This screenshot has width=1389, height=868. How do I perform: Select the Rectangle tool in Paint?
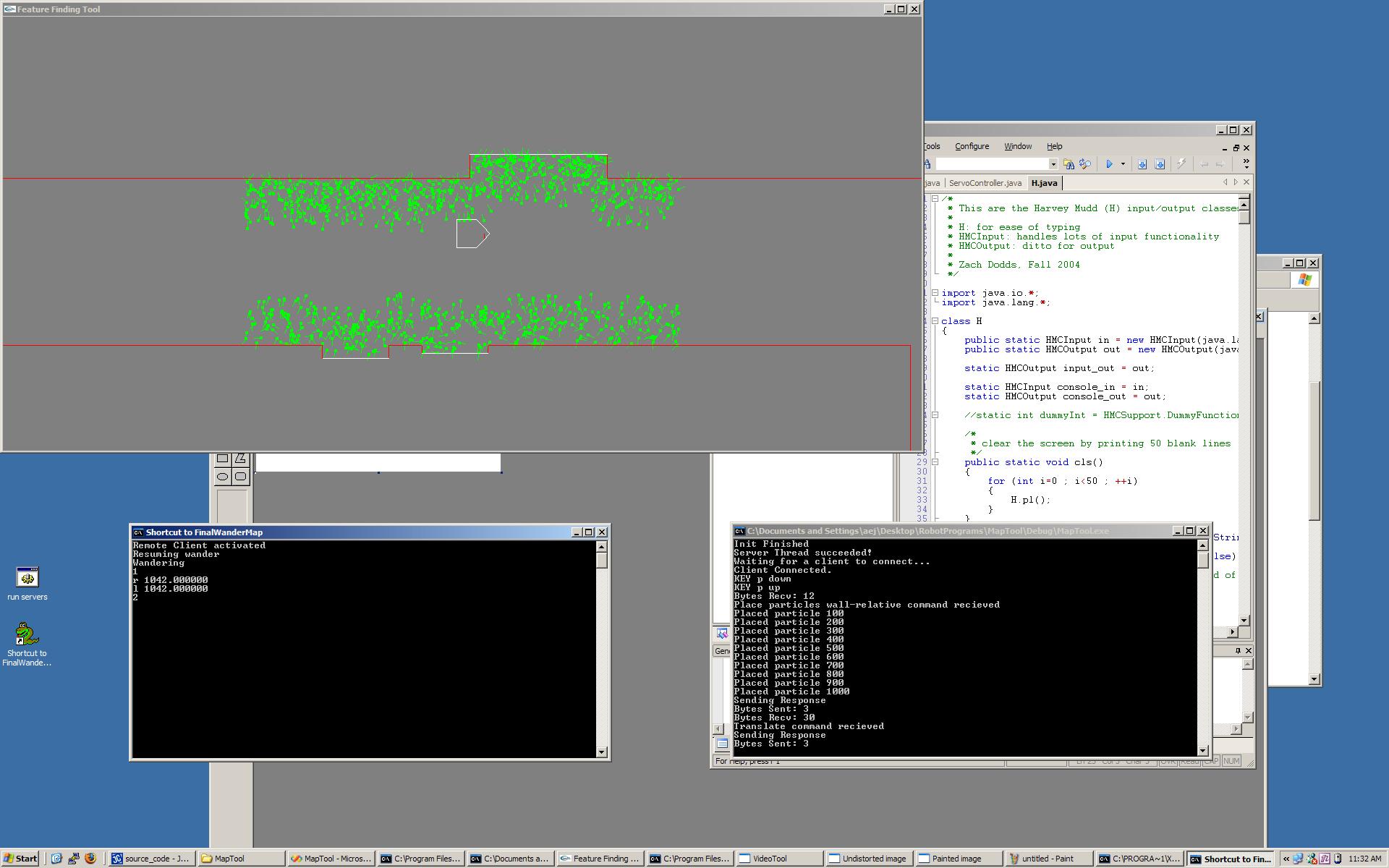click(x=223, y=459)
